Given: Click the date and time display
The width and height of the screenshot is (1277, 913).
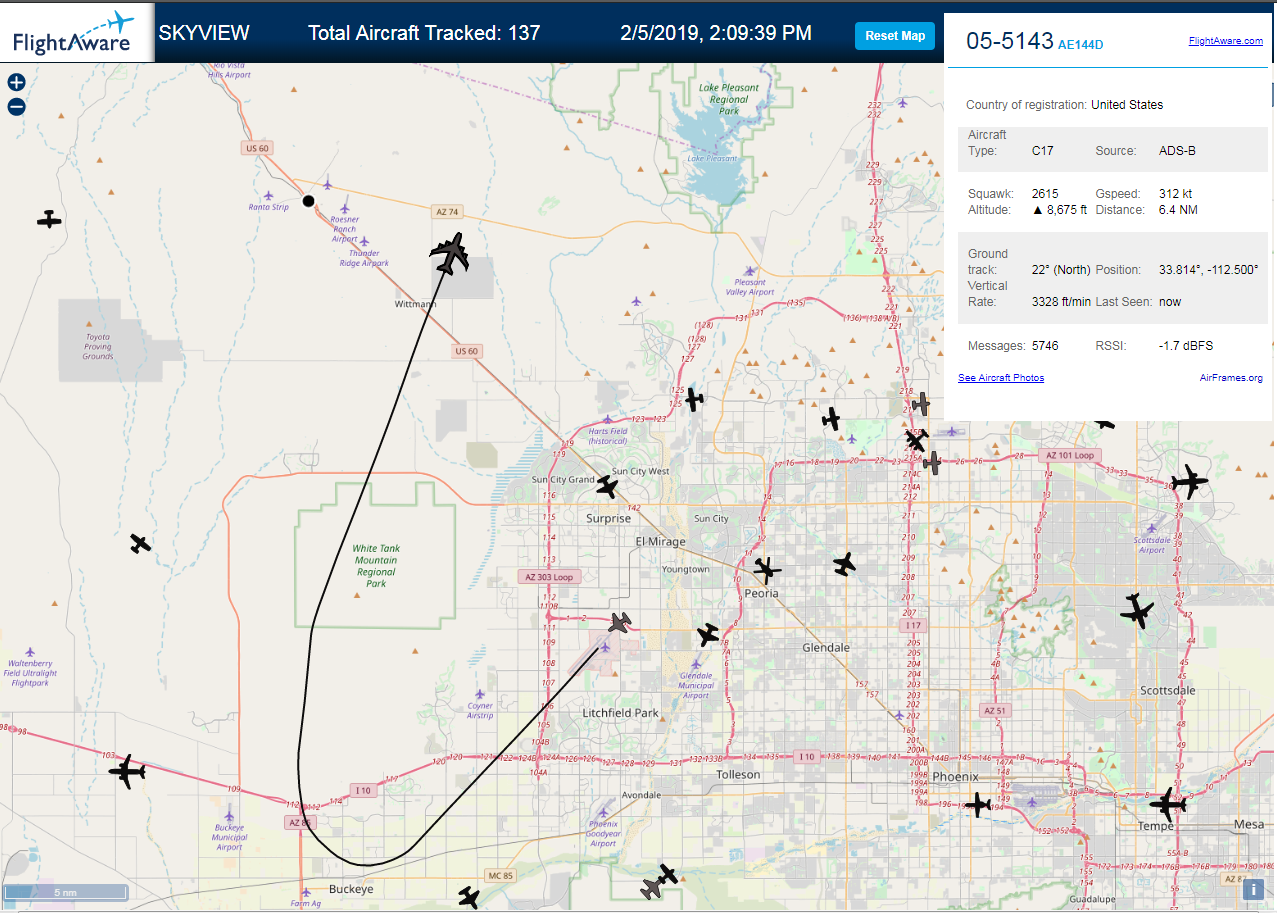Looking at the screenshot, I should pyautogui.click(x=716, y=33).
